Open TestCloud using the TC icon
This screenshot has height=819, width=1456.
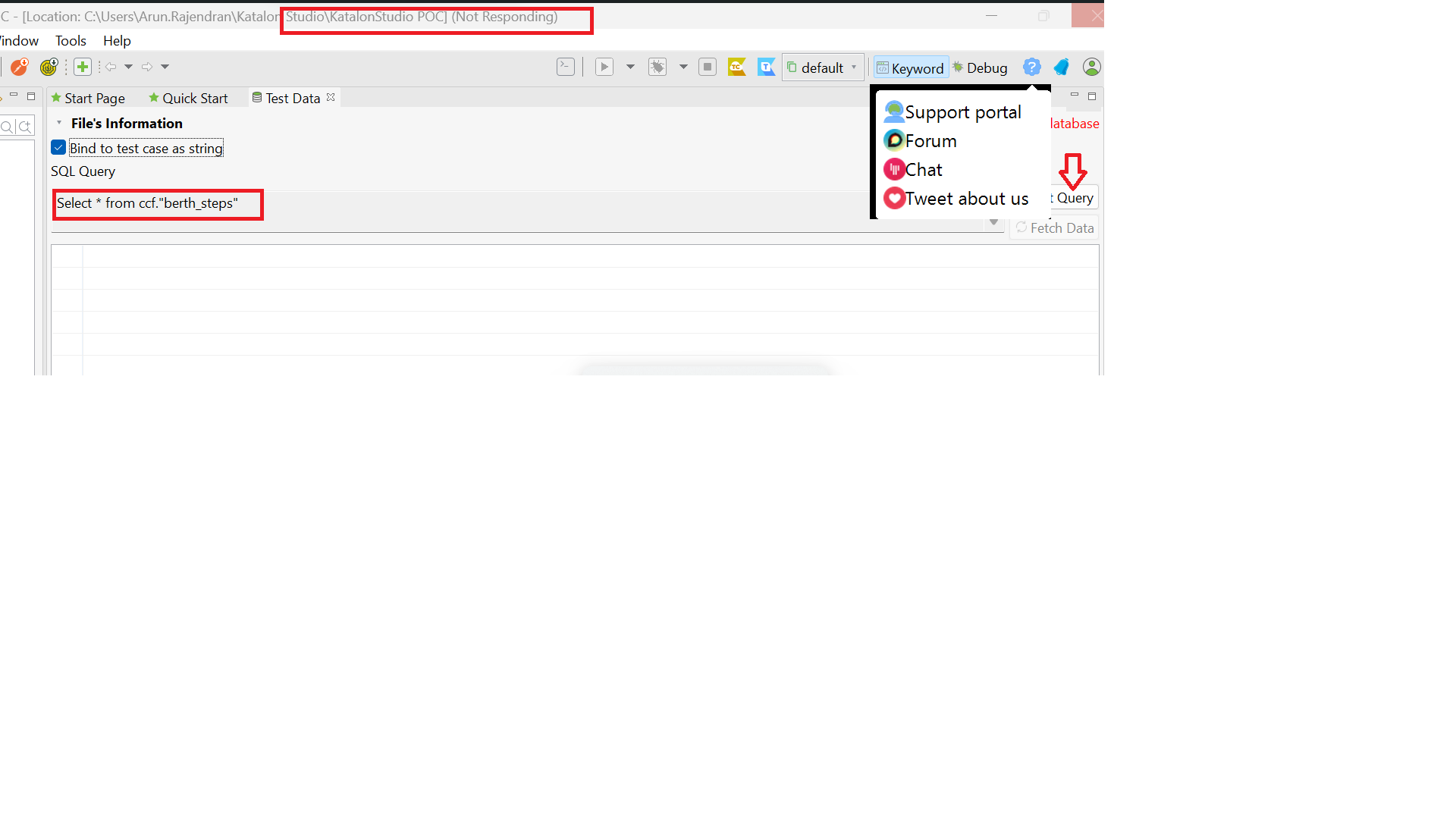[x=736, y=67]
